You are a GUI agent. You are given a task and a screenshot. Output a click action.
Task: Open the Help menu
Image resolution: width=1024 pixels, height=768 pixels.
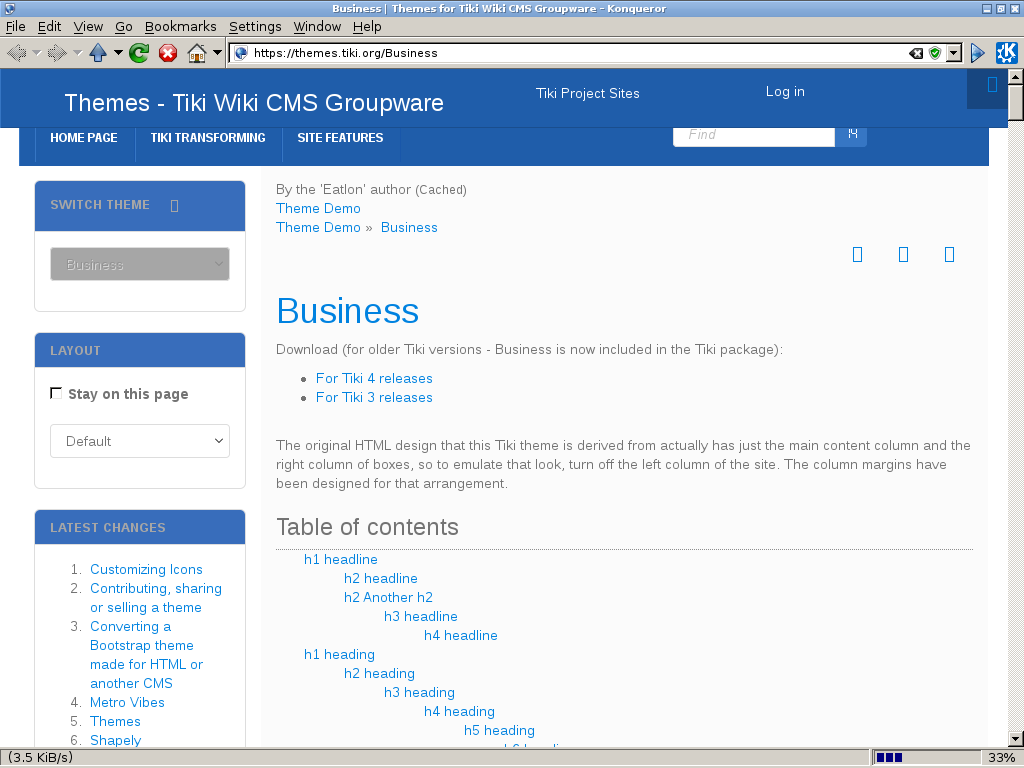coord(367,27)
